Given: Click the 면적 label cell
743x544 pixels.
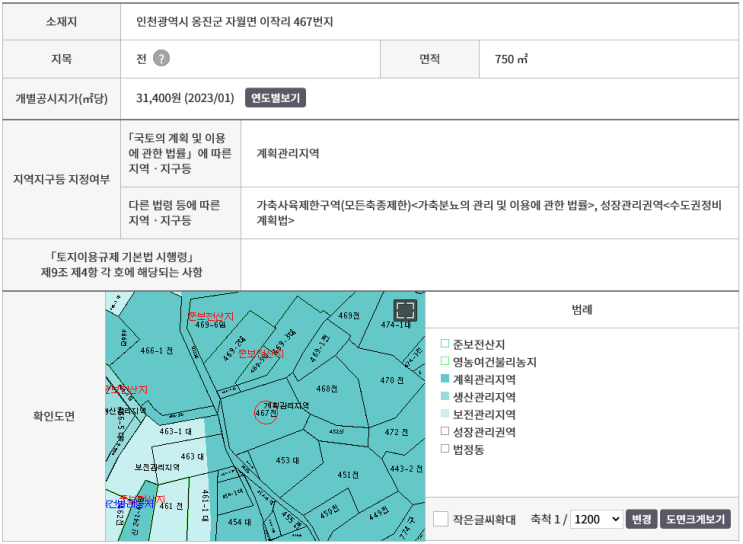Looking at the screenshot, I should click(x=430, y=59).
